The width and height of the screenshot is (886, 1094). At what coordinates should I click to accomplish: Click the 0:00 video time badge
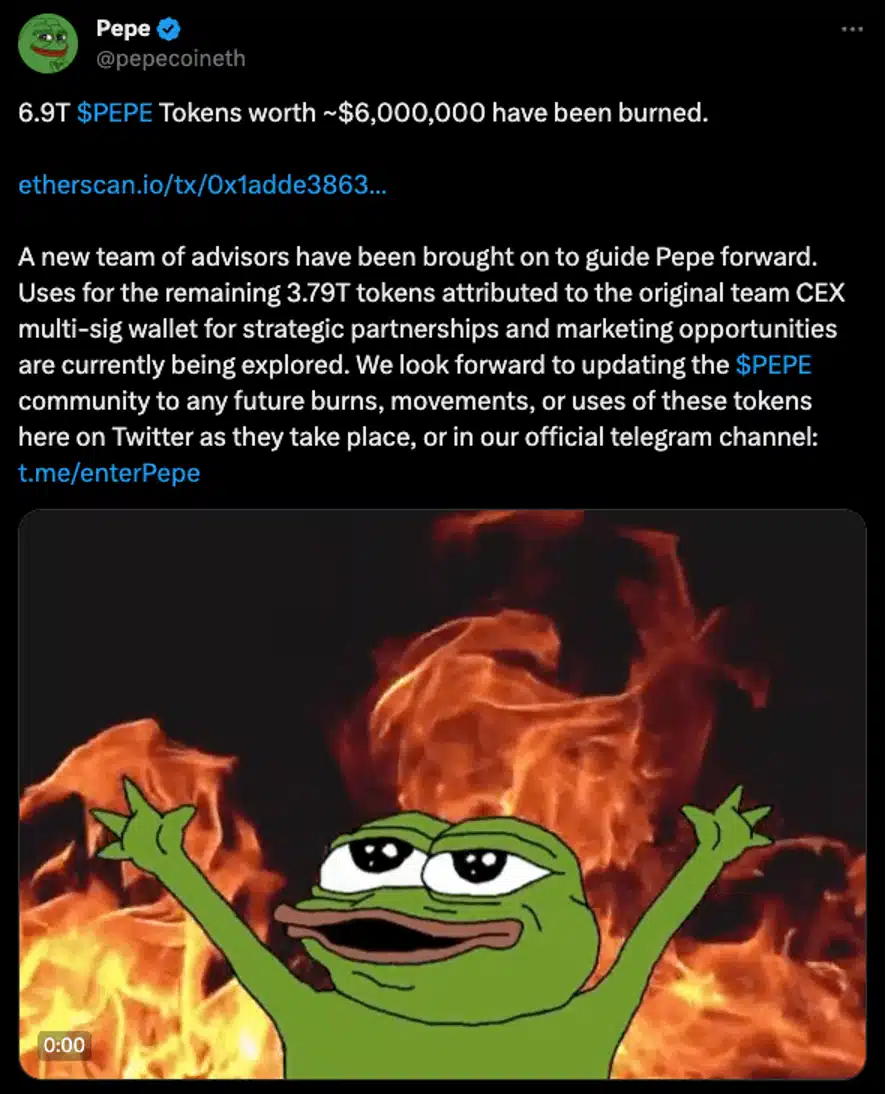click(64, 1044)
